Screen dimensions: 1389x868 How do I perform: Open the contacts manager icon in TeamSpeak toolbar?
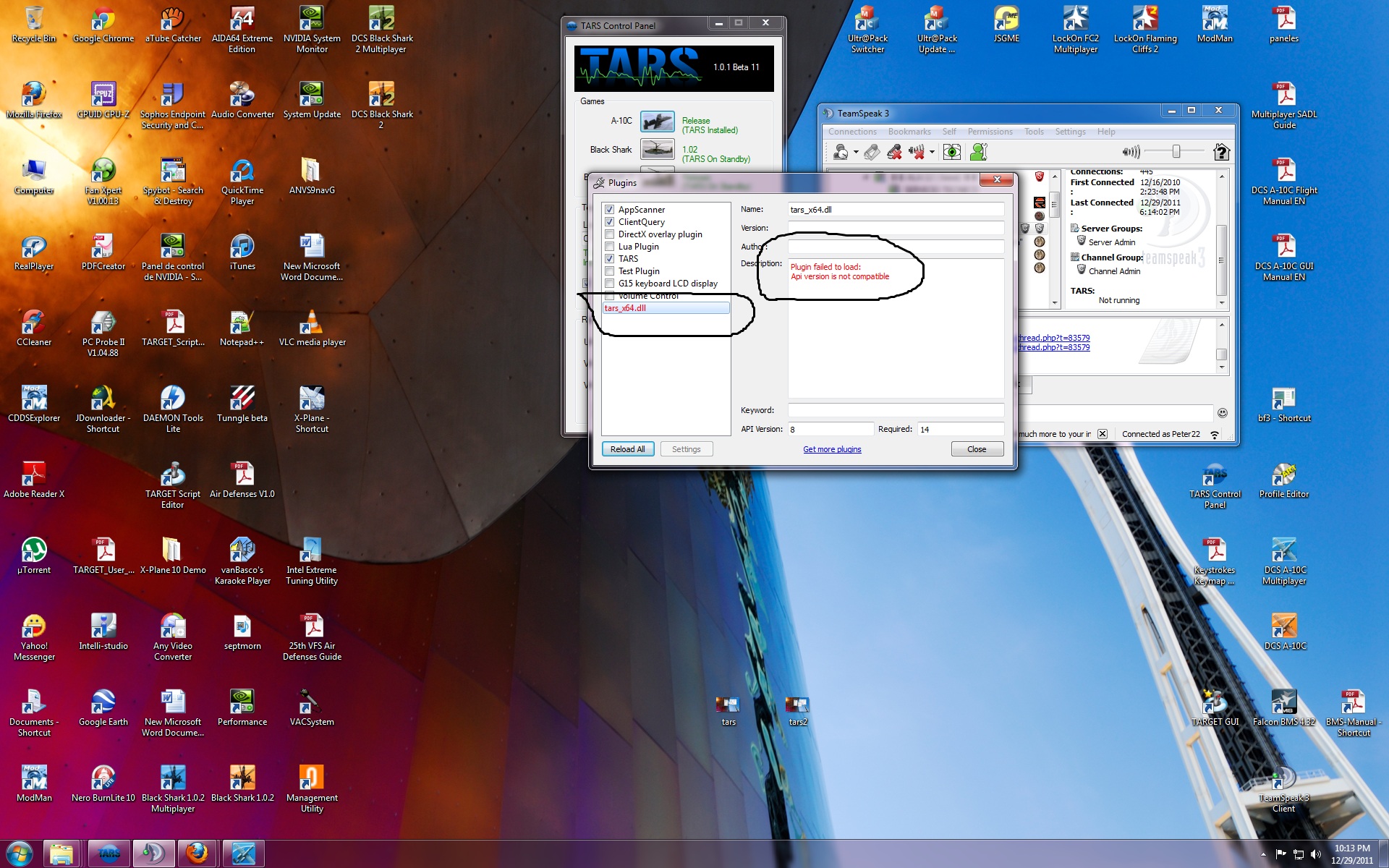tap(978, 152)
